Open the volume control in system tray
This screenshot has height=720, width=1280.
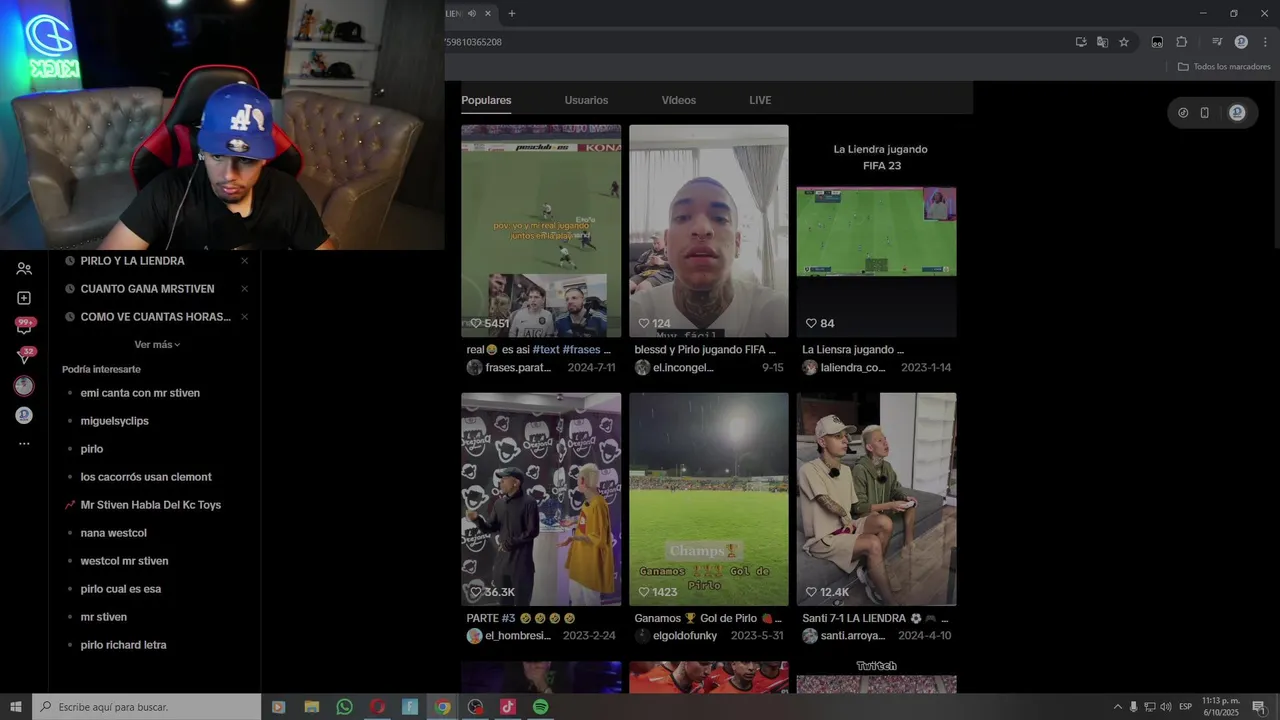click(1165, 707)
